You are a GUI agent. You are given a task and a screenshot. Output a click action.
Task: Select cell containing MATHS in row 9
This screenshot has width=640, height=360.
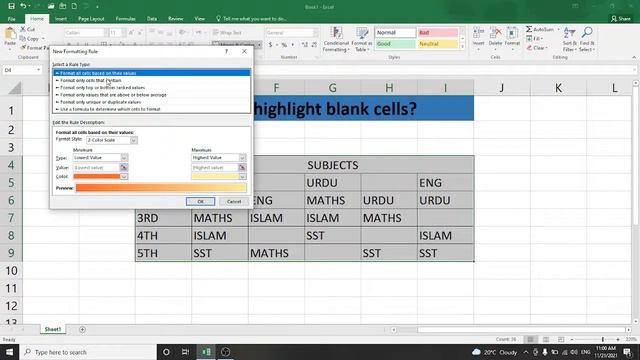(276, 253)
